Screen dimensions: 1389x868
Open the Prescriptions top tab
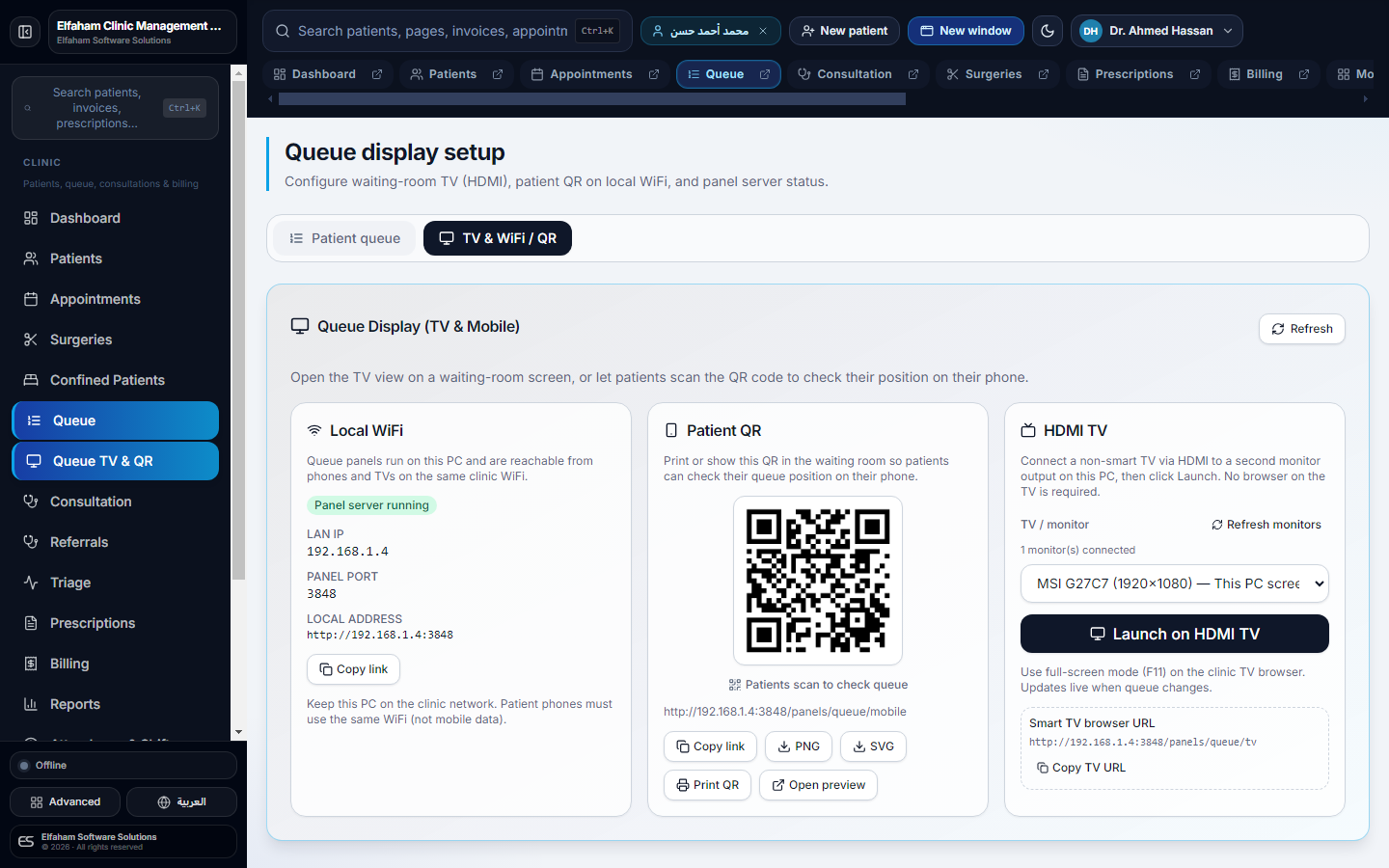(1125, 74)
